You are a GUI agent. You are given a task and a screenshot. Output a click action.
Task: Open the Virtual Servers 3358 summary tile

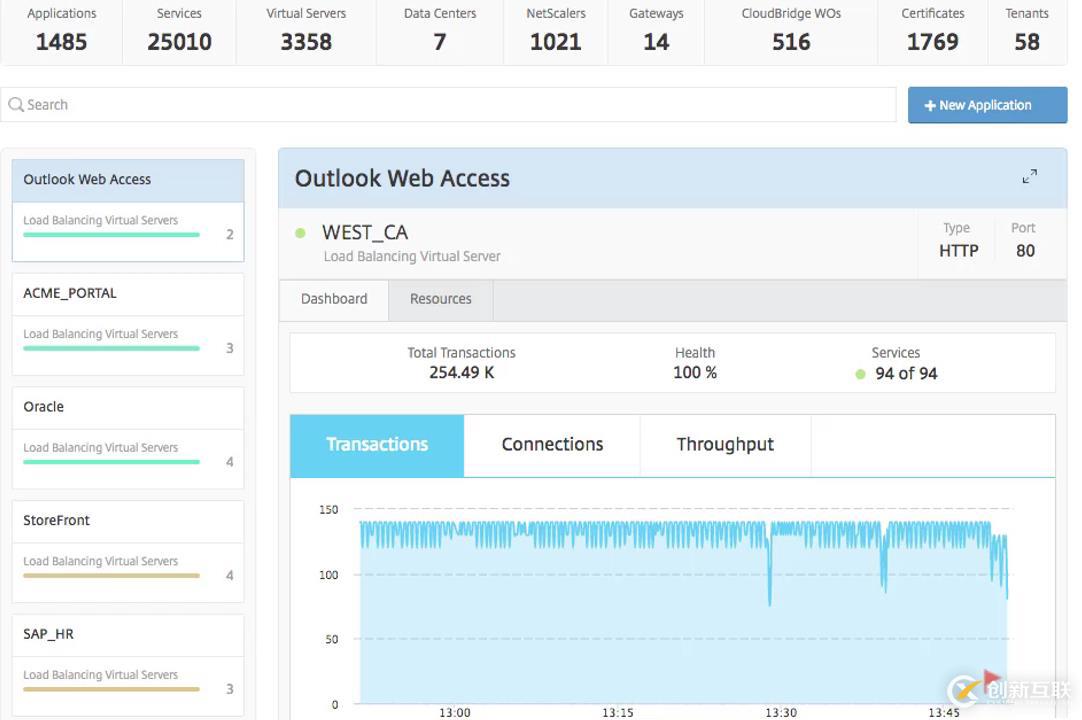pos(306,31)
